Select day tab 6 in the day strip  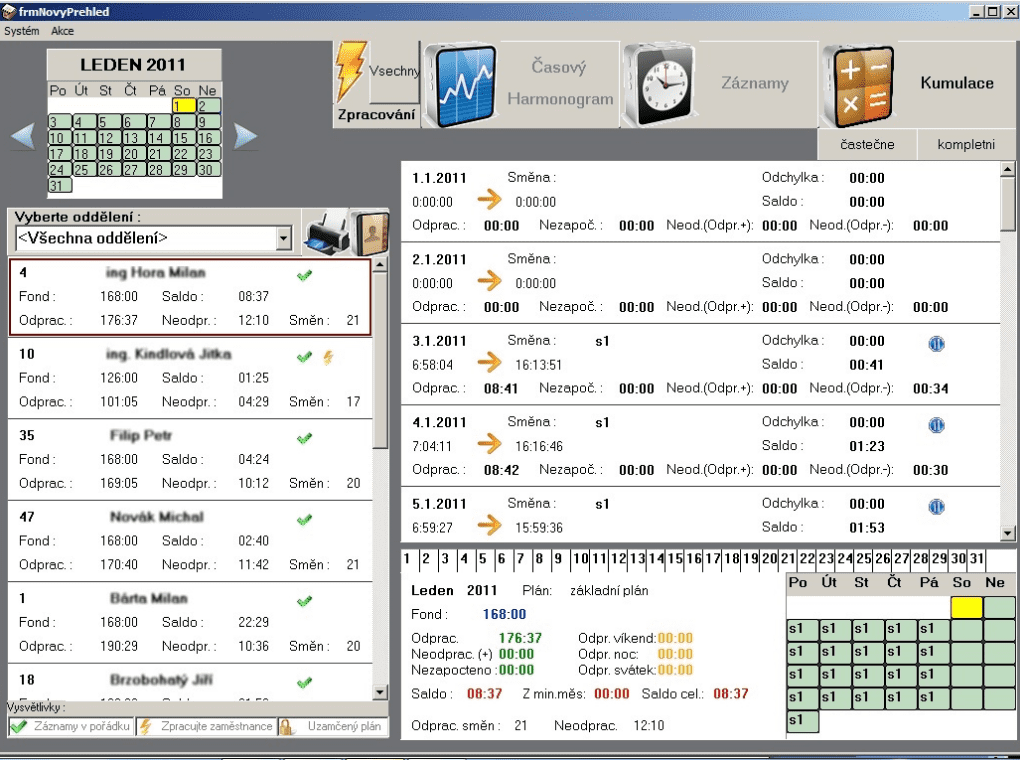[501, 558]
